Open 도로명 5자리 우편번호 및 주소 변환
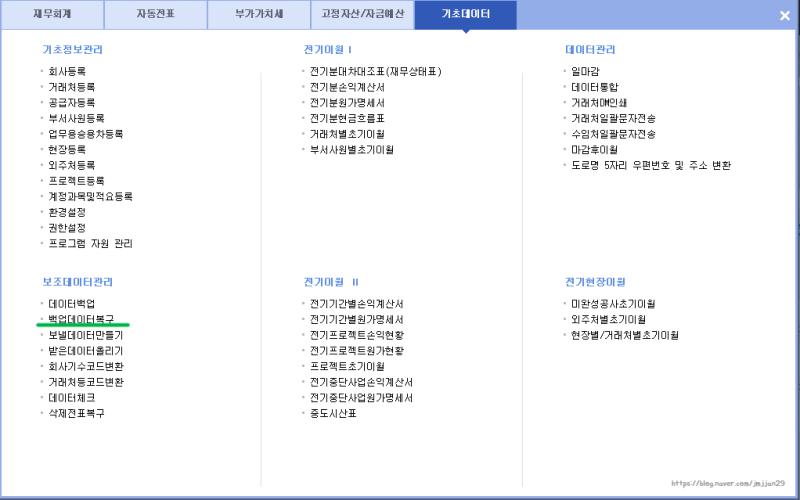The image size is (800, 500). (x=651, y=165)
